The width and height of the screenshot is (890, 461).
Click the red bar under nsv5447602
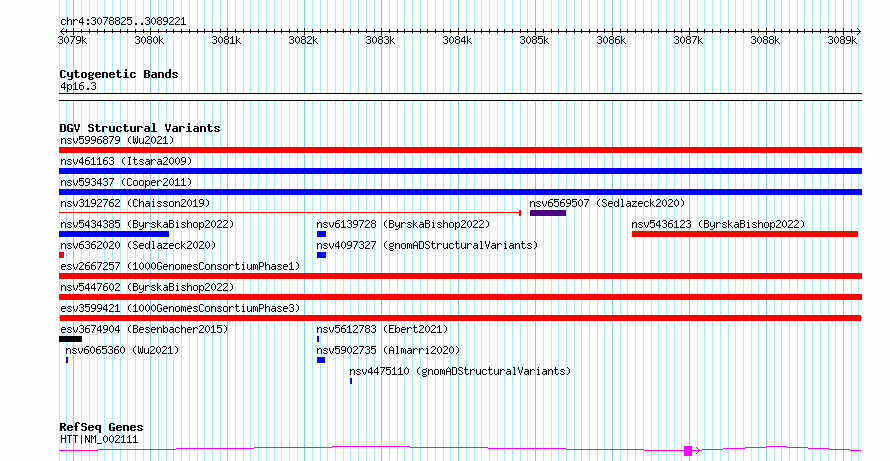click(460, 297)
